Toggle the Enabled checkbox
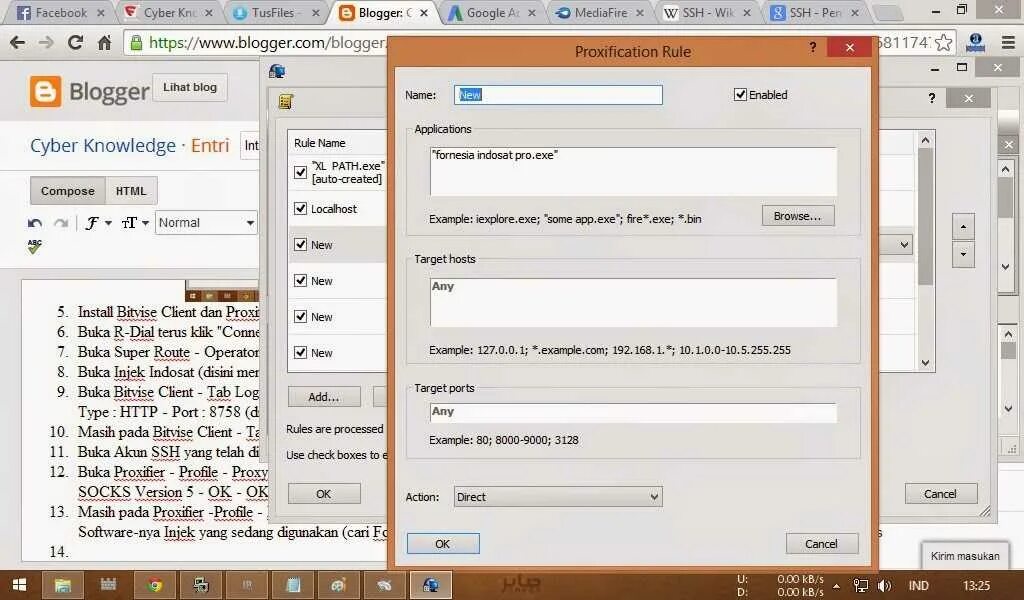Image resolution: width=1024 pixels, height=600 pixels. point(740,95)
